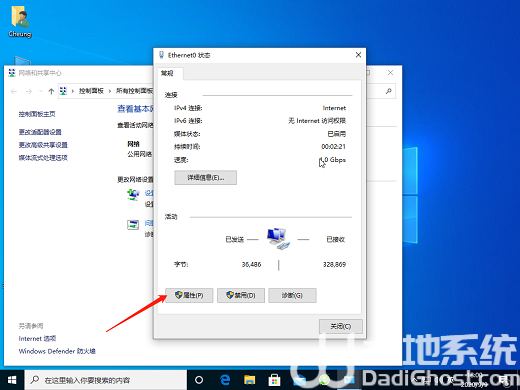Click the 36,486 bytes sent value
The width and height of the screenshot is (520, 390).
pyautogui.click(x=251, y=265)
